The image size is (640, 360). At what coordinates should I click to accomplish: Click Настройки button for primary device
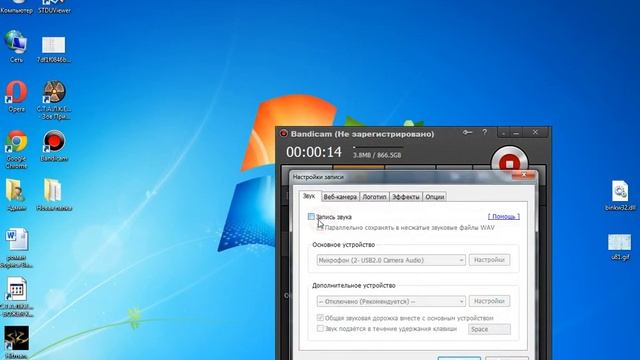point(489,260)
